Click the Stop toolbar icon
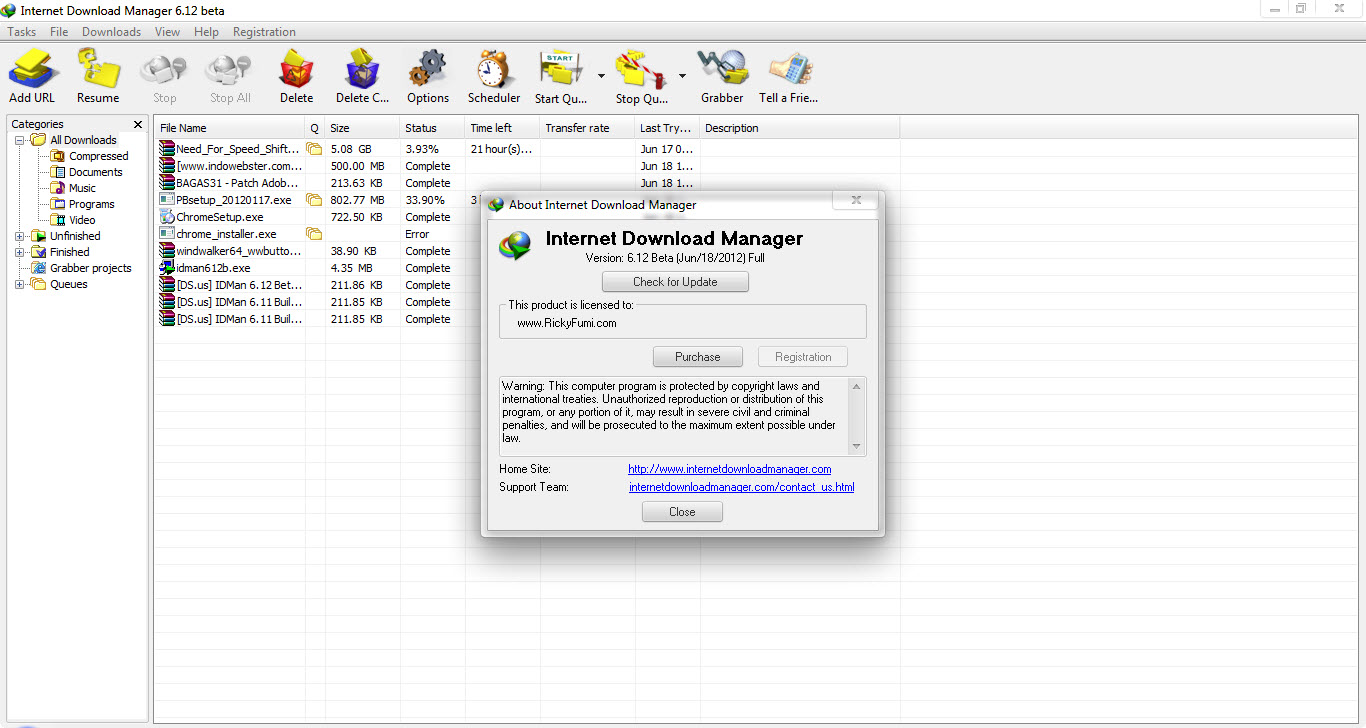 click(164, 69)
